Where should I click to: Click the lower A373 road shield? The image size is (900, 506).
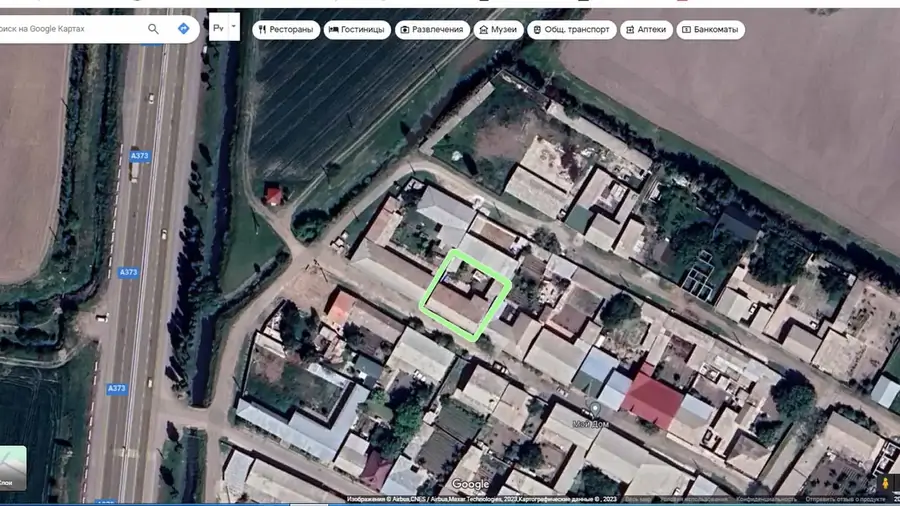tap(117, 388)
